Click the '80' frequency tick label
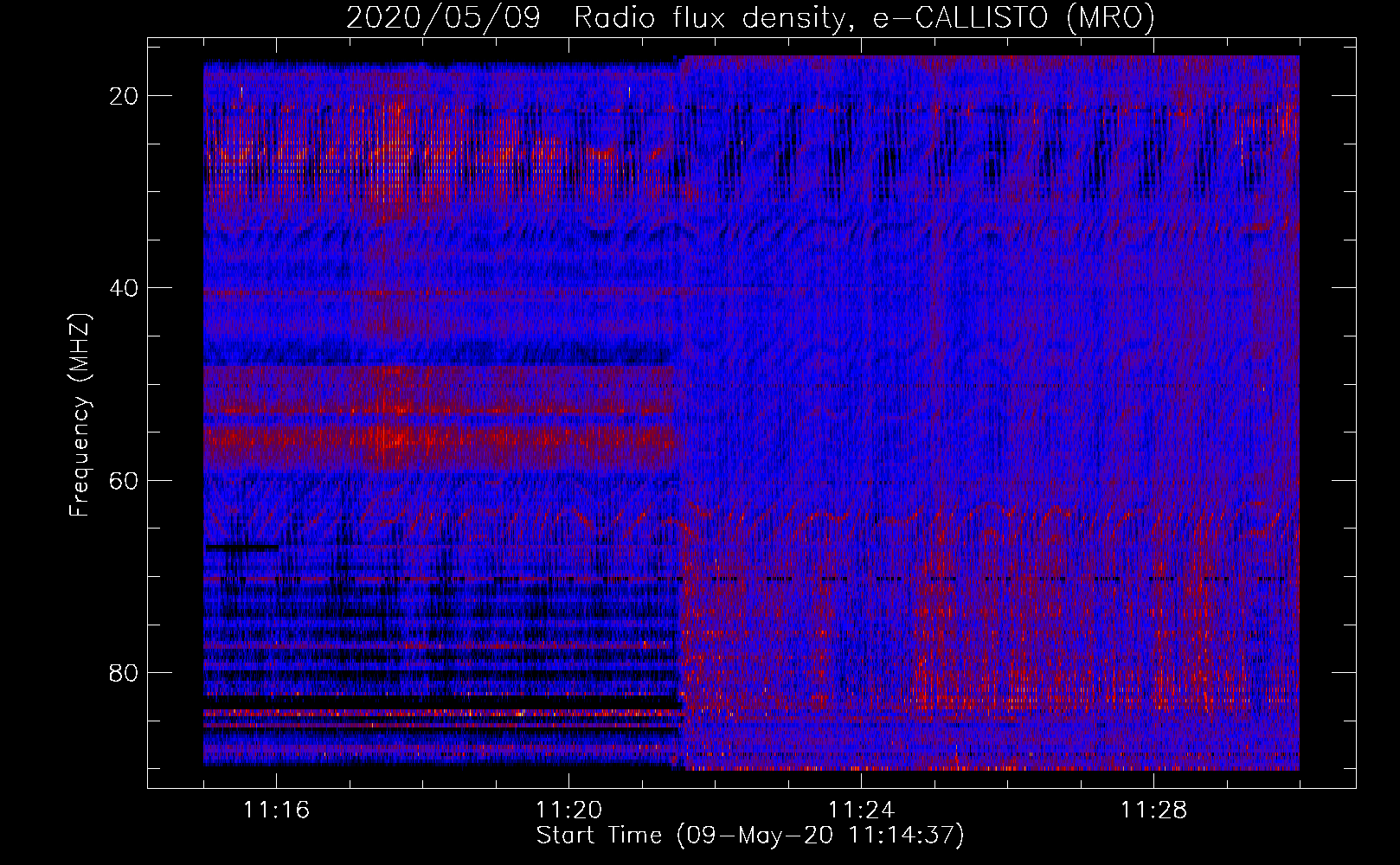 pos(125,672)
